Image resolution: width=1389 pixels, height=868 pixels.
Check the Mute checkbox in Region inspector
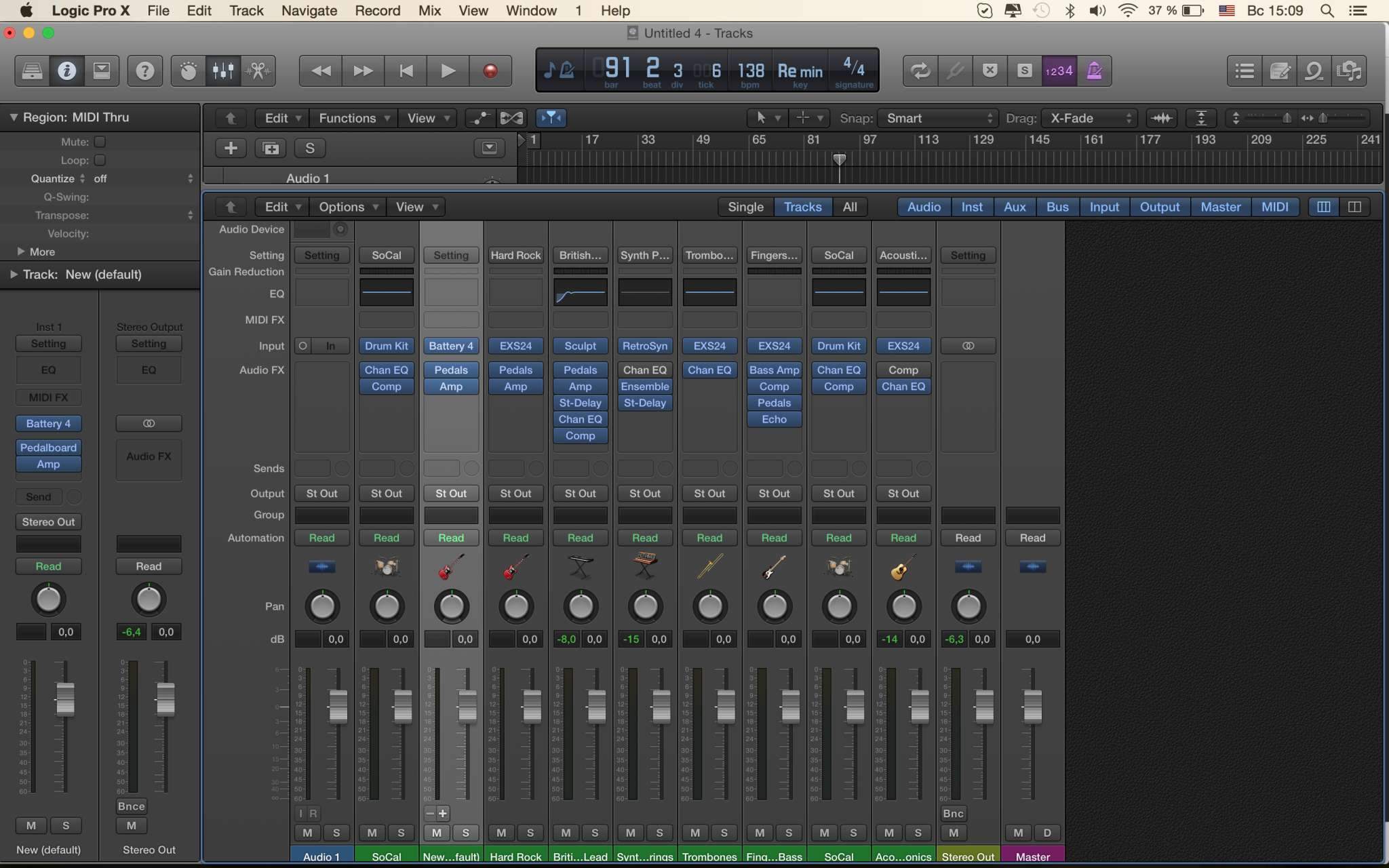(x=100, y=142)
